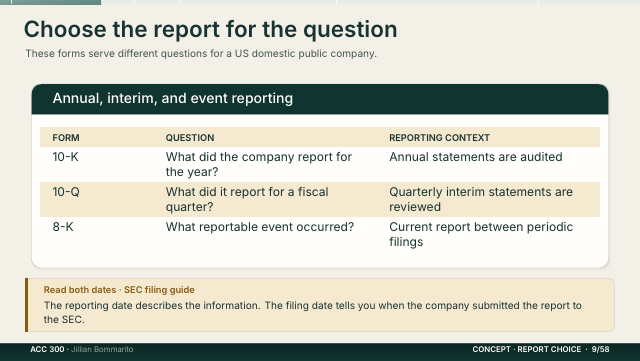Click 'Quarterly interim statements are reviewed' cell
Image resolution: width=640 pixels, height=361 pixels.
tap(481, 199)
